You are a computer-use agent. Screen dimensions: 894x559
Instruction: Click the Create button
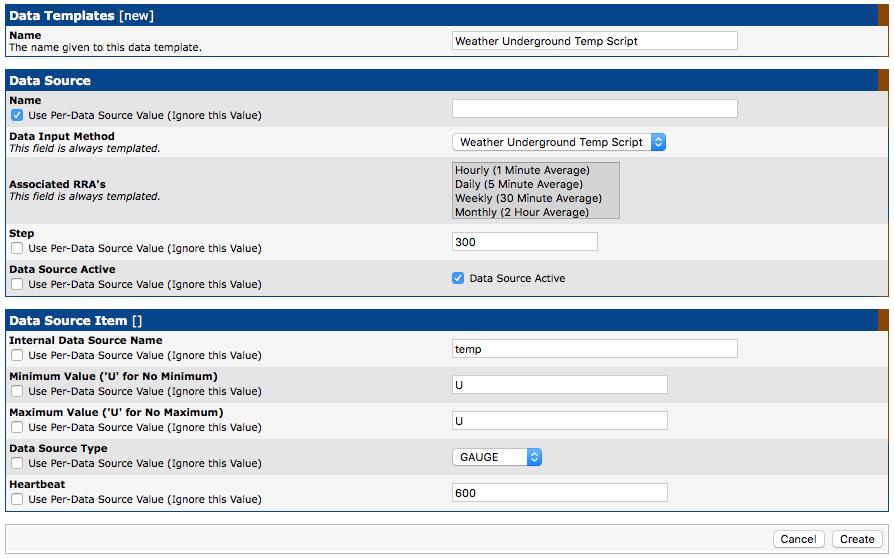tap(857, 539)
